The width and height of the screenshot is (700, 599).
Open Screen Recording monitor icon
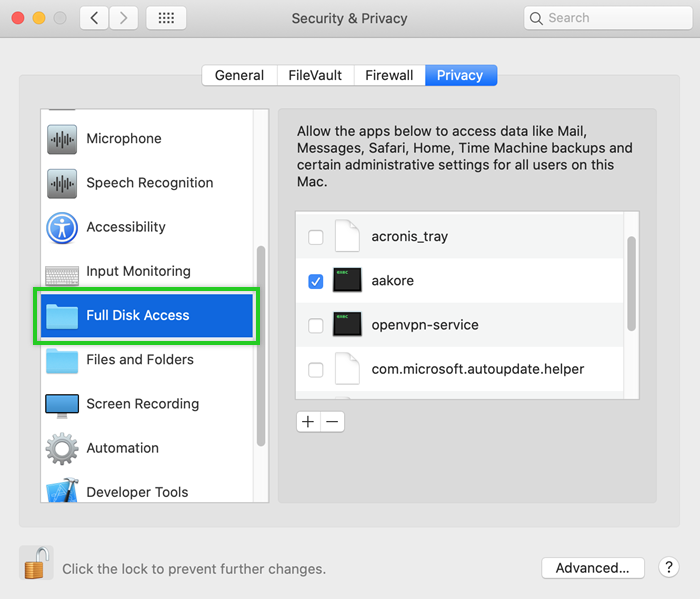pos(62,404)
